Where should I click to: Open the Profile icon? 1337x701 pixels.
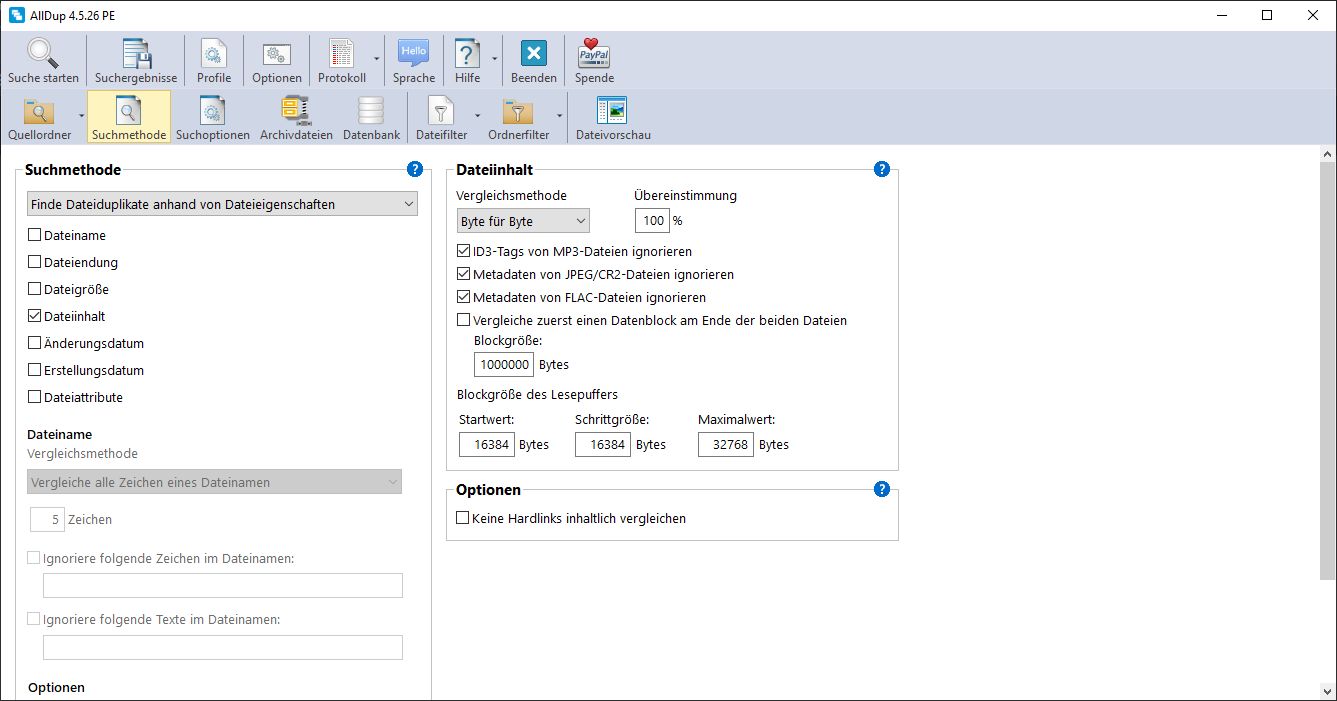click(x=214, y=54)
